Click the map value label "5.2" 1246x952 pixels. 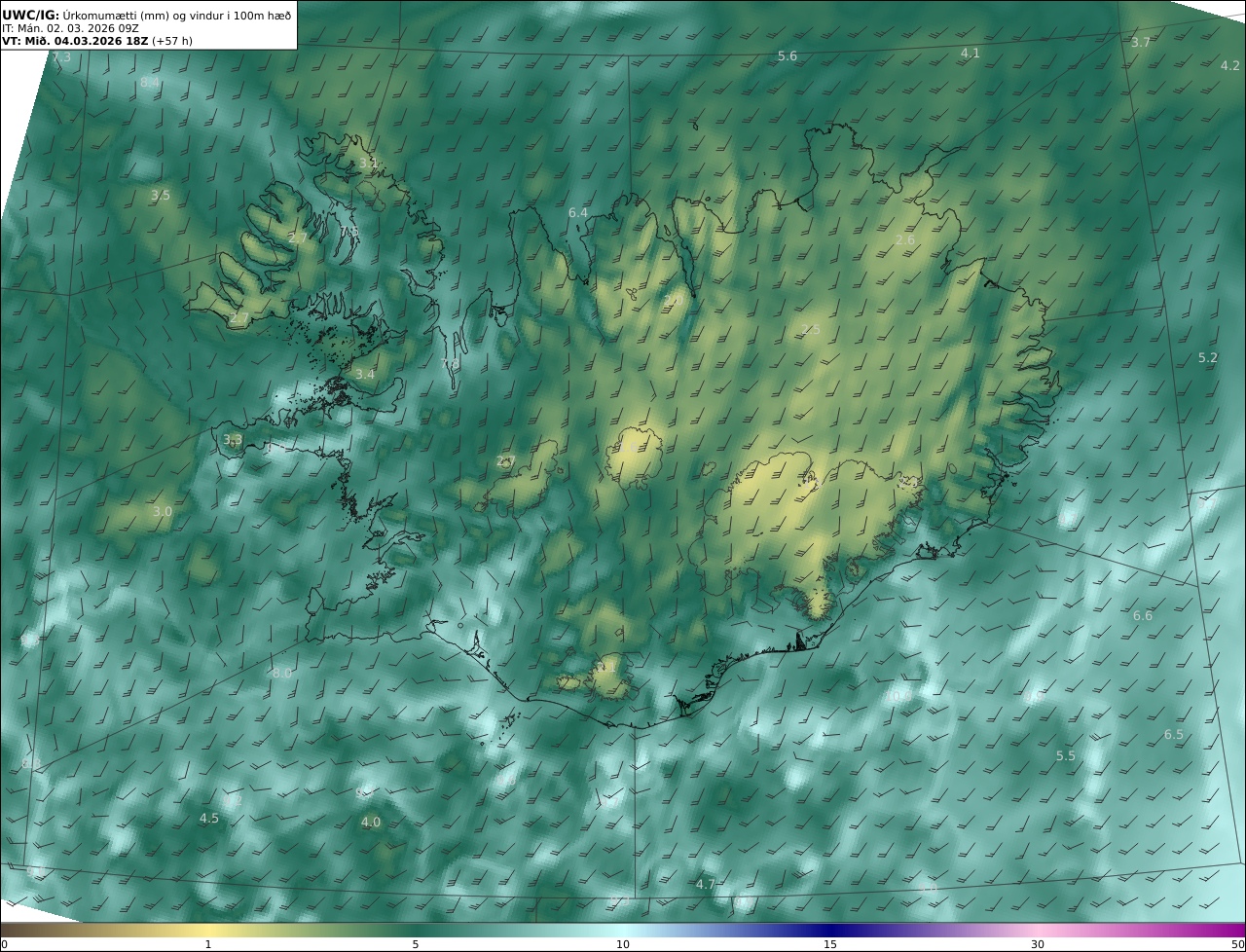(x=1208, y=358)
